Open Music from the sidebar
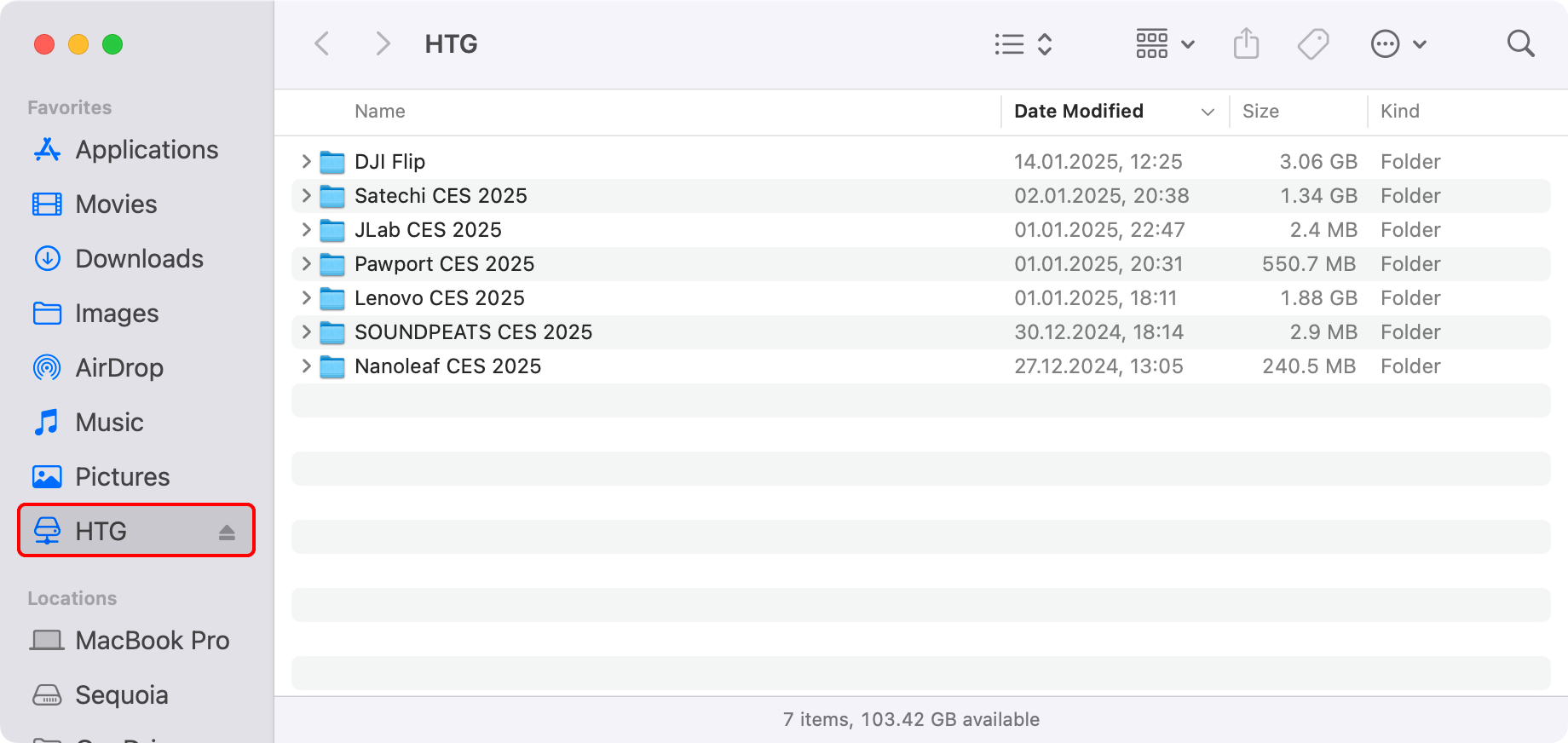This screenshot has height=743, width=1568. (109, 422)
